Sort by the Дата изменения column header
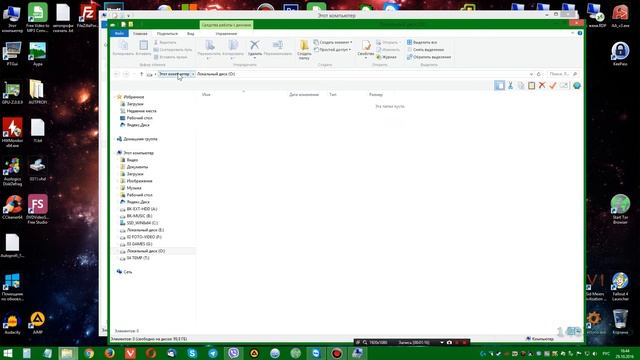 (x=304, y=95)
